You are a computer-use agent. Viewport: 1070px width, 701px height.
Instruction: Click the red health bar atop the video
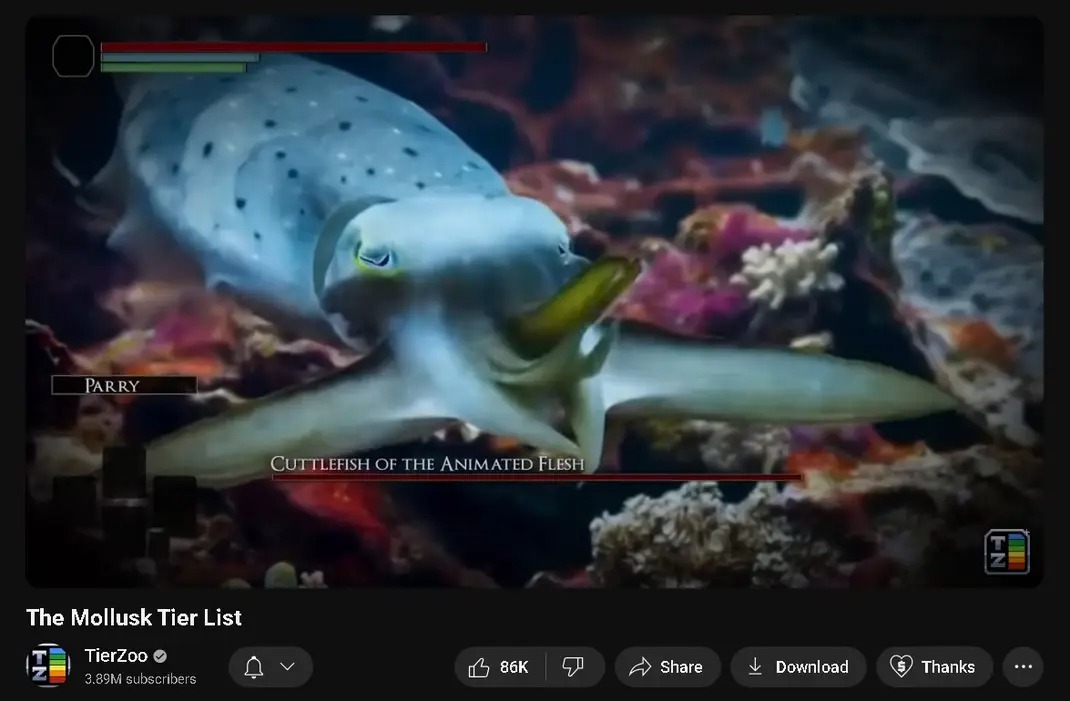[293, 47]
